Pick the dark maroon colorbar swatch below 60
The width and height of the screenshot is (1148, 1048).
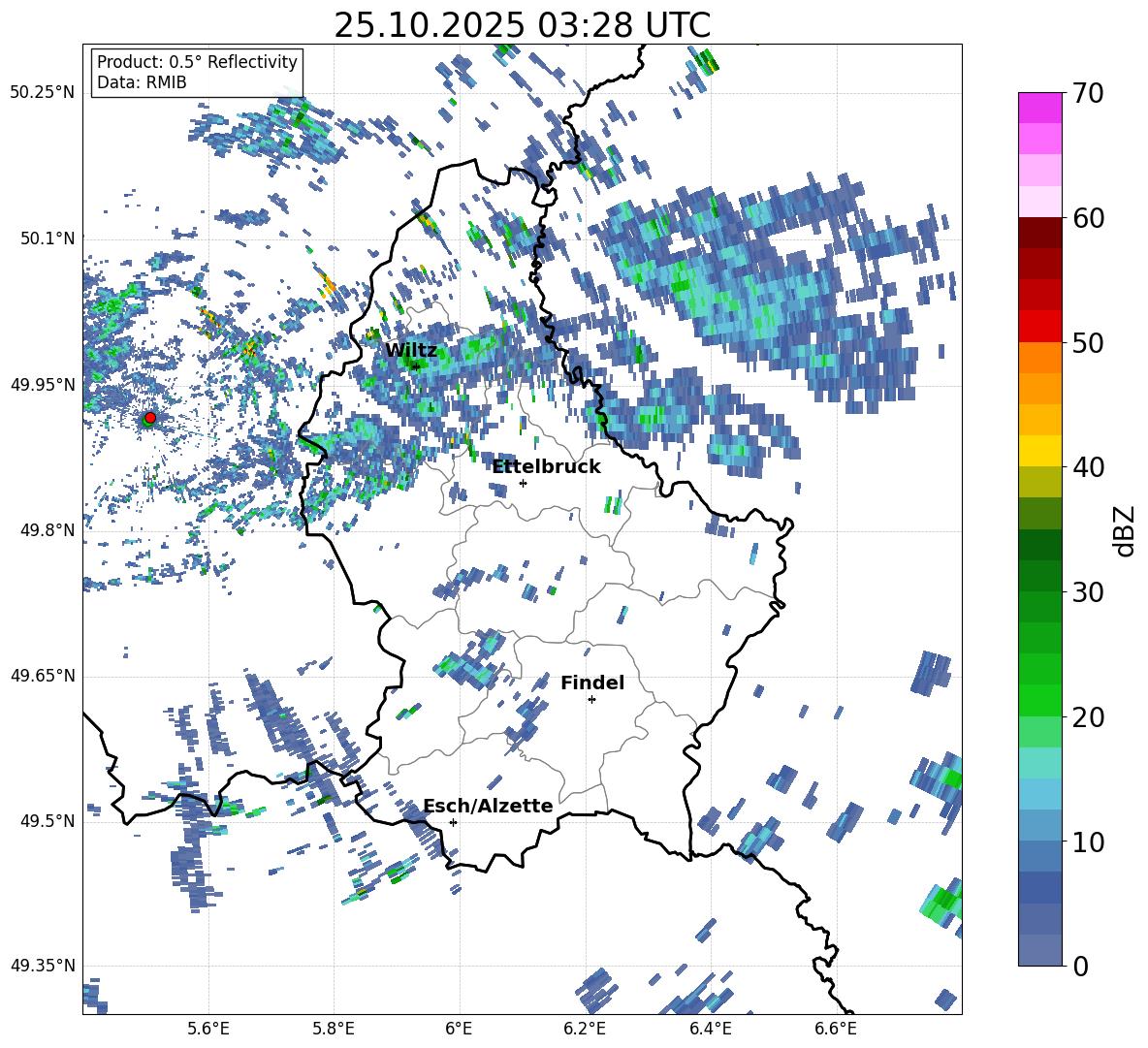1039,233
